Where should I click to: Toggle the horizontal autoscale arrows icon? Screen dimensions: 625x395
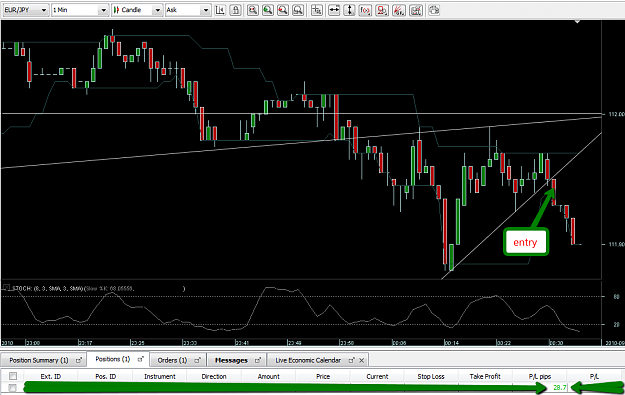[x=334, y=10]
